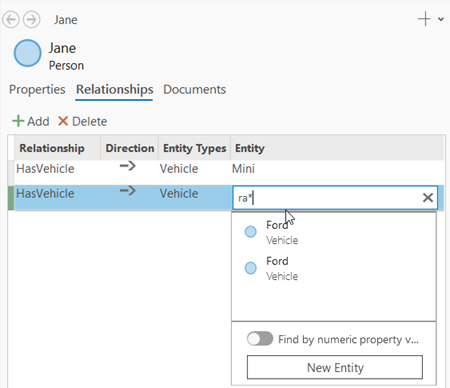Image resolution: width=450 pixels, height=388 pixels.
Task: Switch to the Properties tab
Action: click(37, 89)
